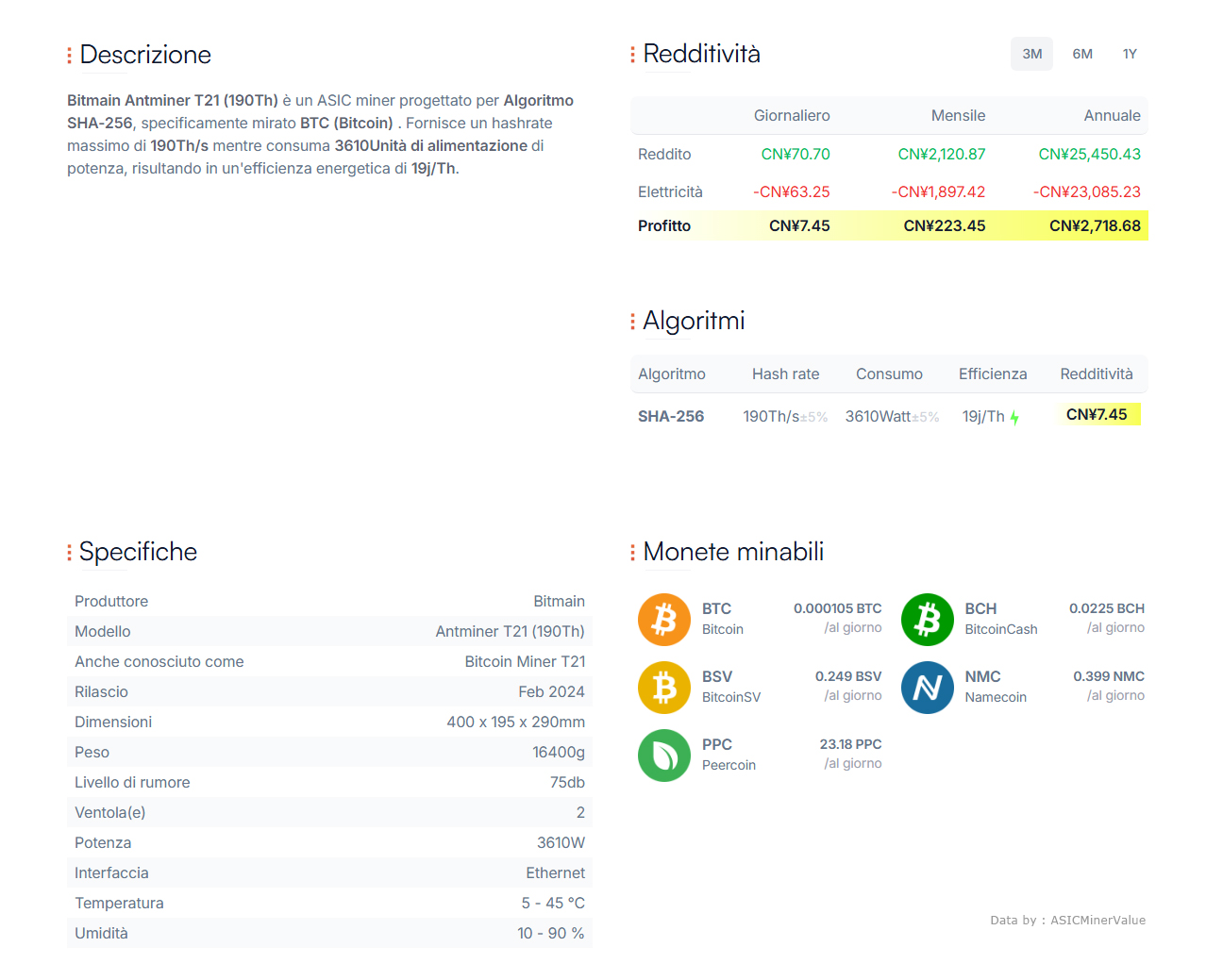
Task: Click the Redditività section heading
Action: click(701, 54)
